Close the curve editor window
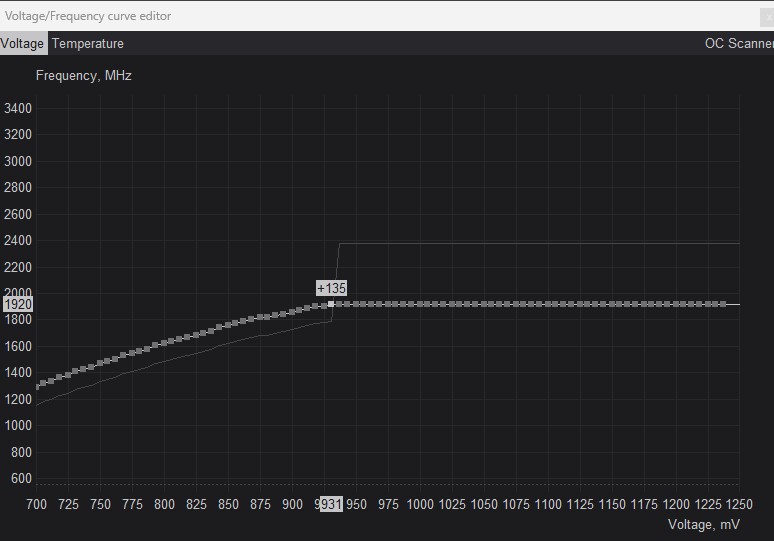Viewport: 774px width, 541px height. pyautogui.click(x=768, y=17)
